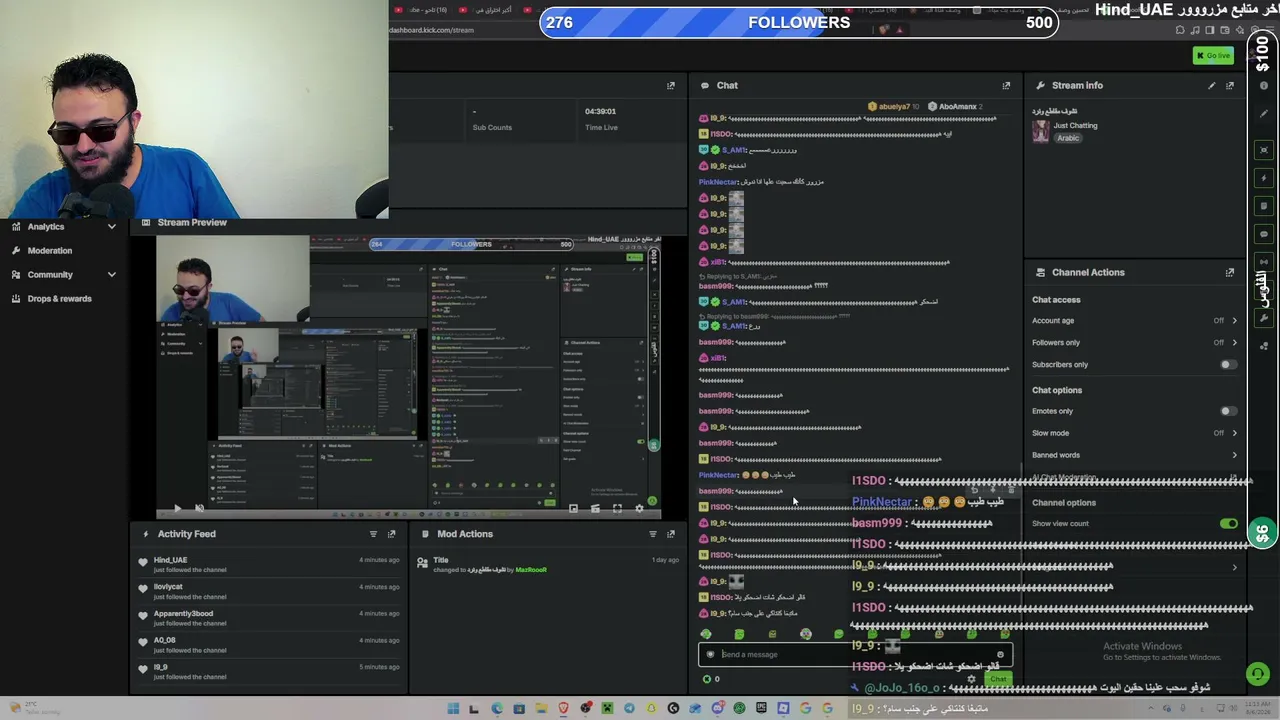
Task: Pop out the Channel Actions panel
Action: point(1230,272)
